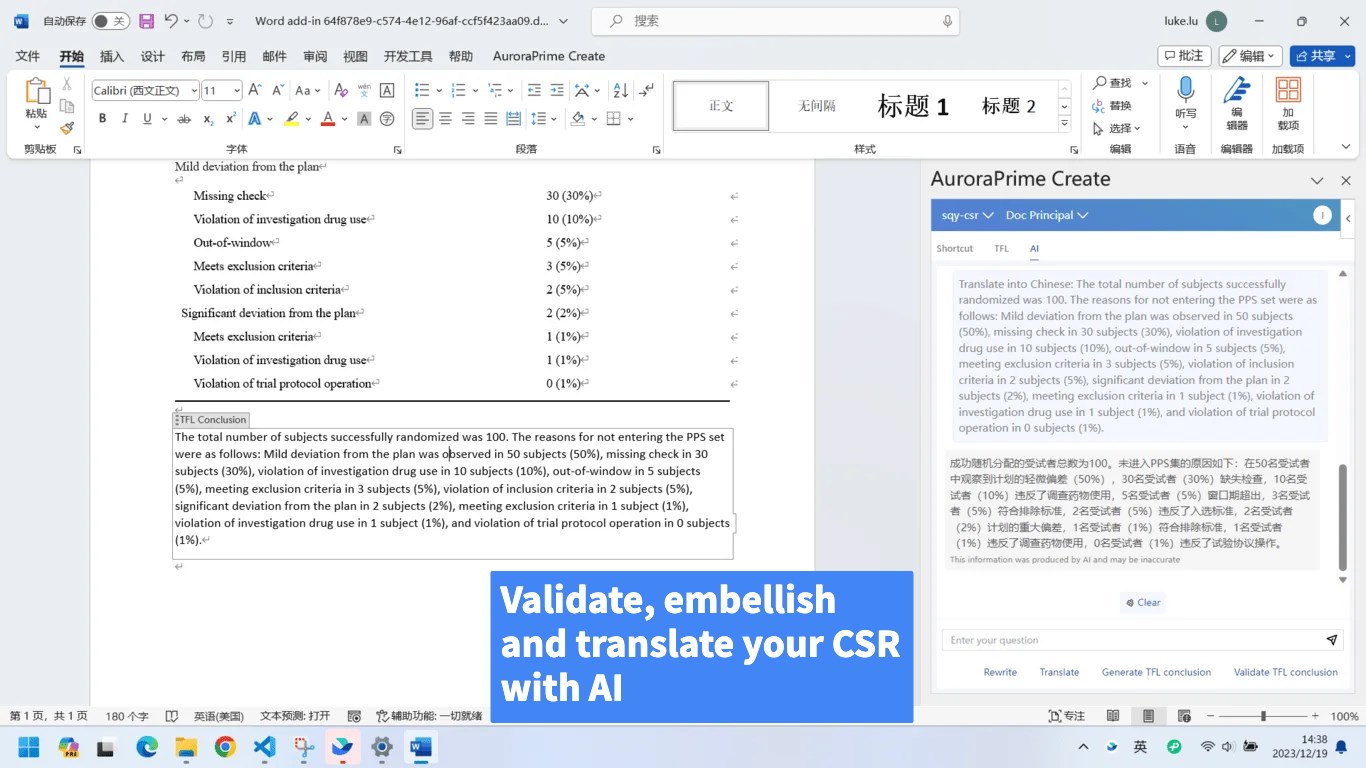
Task: Switch to the AuroraPrime Create ribbon tab
Action: pyautogui.click(x=549, y=56)
